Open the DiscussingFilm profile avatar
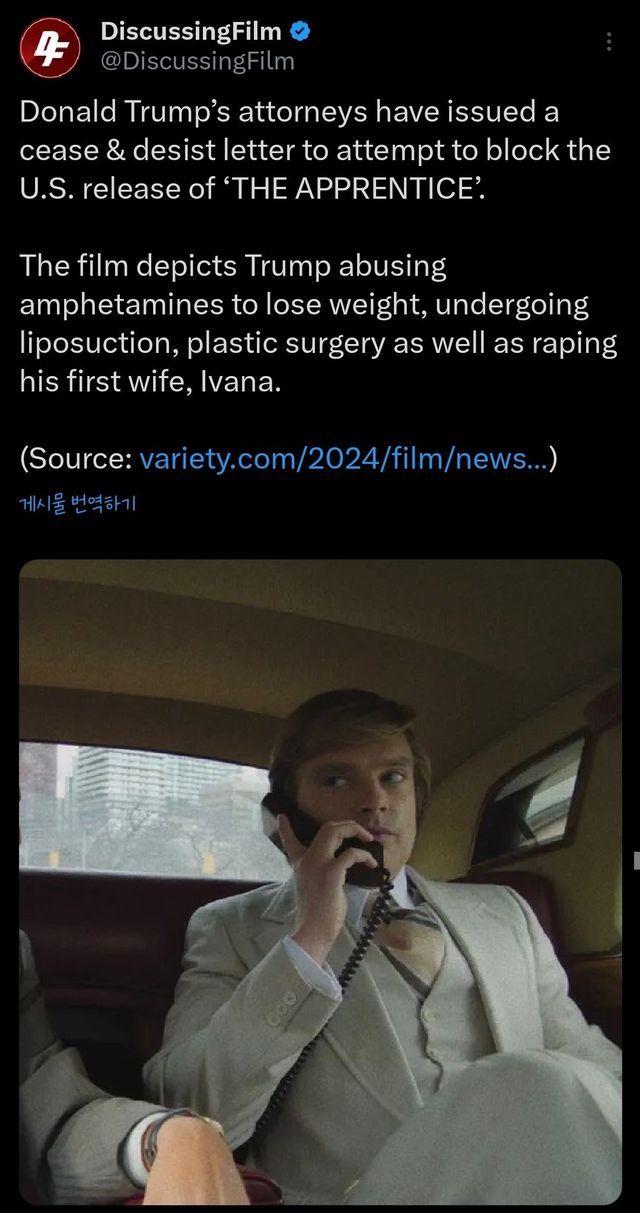 [50, 47]
